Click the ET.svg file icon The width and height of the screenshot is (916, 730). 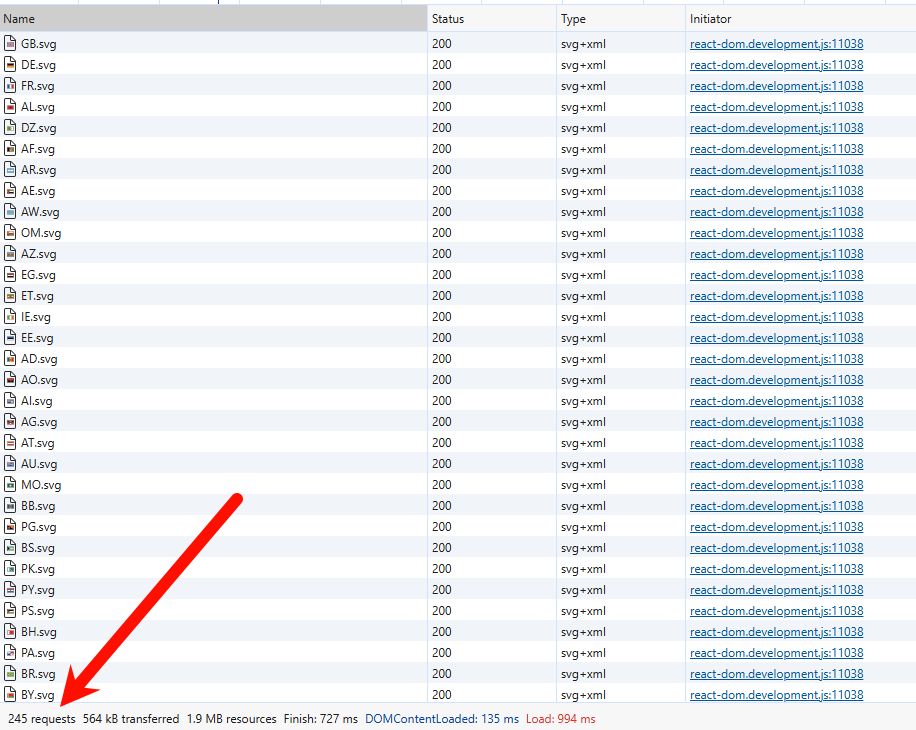(10, 296)
